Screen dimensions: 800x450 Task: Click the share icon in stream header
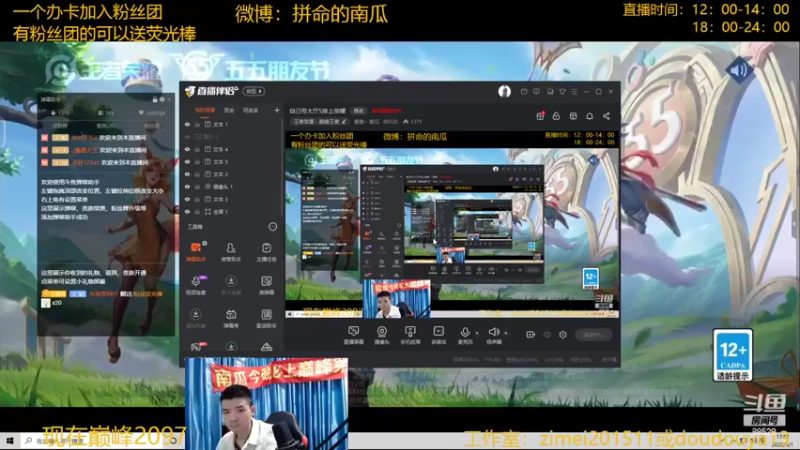tap(606, 116)
